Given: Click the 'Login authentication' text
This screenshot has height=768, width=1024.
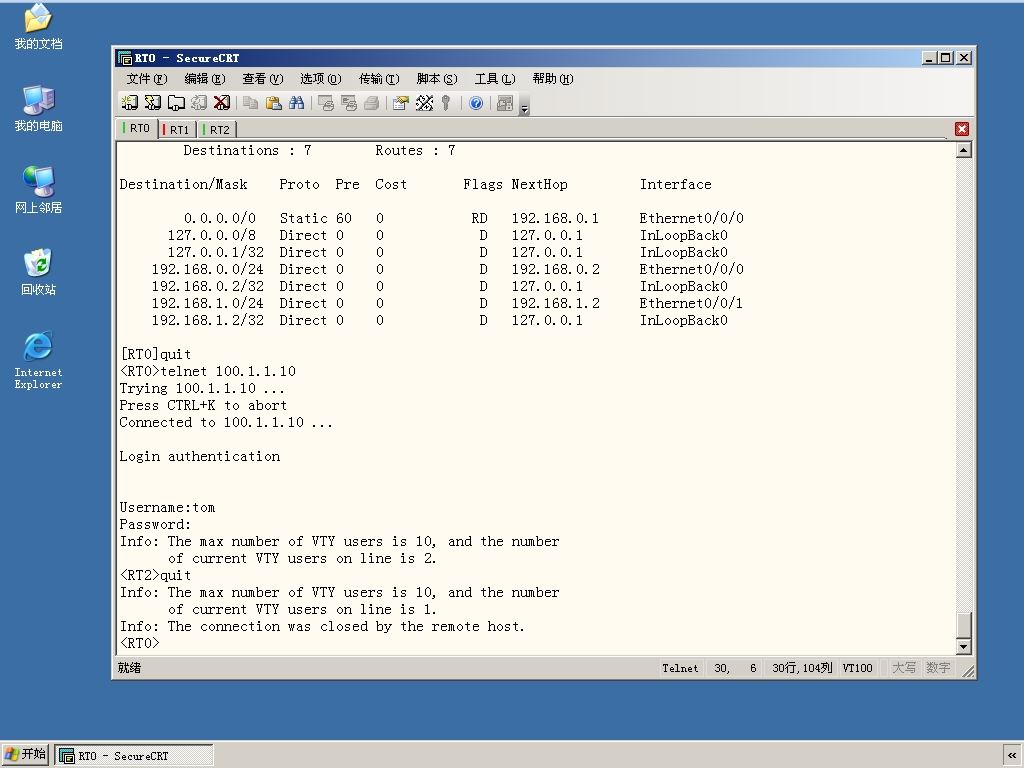Looking at the screenshot, I should 200,456.
